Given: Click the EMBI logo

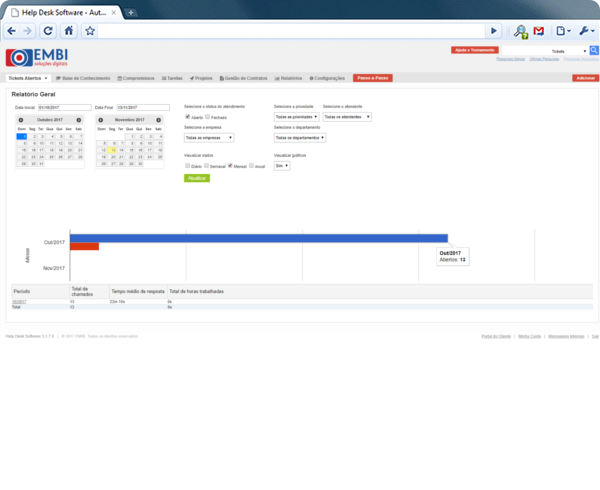Looking at the screenshot, I should [x=35, y=57].
